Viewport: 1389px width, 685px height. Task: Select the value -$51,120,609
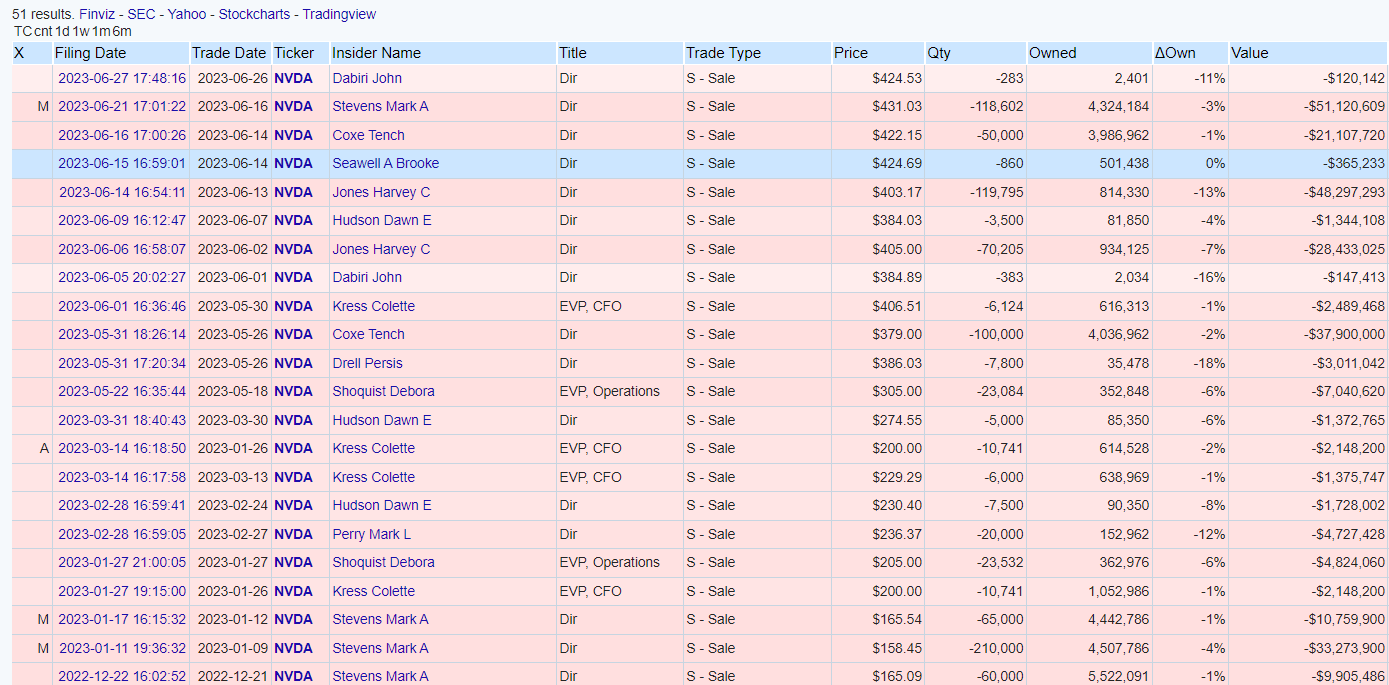(x=1345, y=106)
